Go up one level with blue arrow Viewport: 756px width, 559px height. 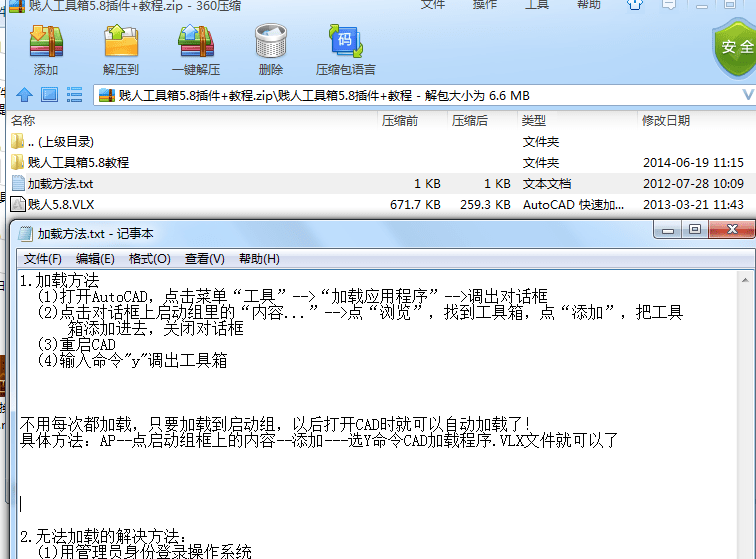pyautogui.click(x=24, y=95)
